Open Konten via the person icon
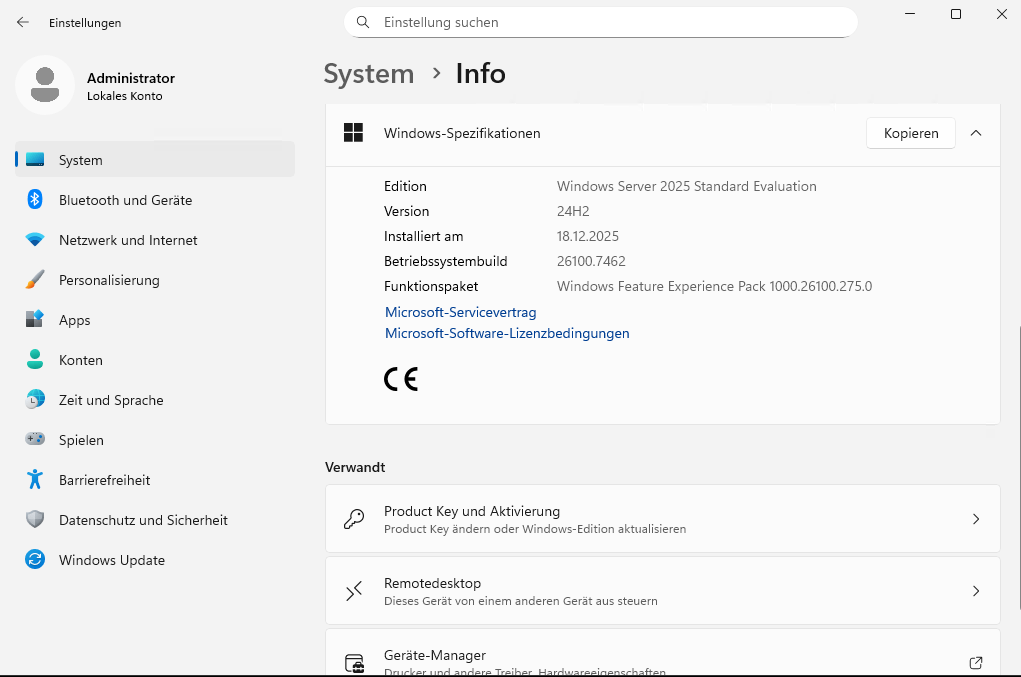 [x=35, y=360]
